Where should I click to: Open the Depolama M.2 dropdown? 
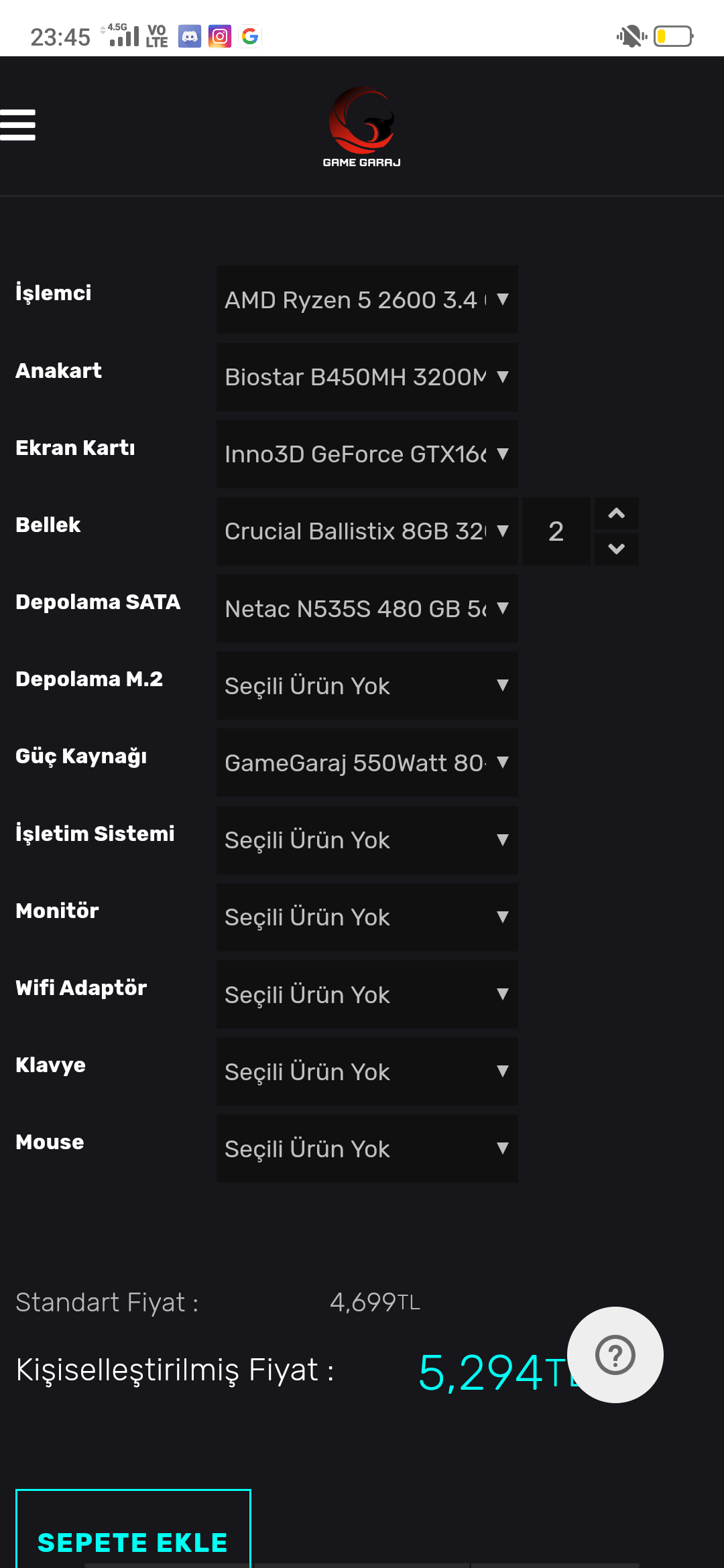tap(367, 685)
